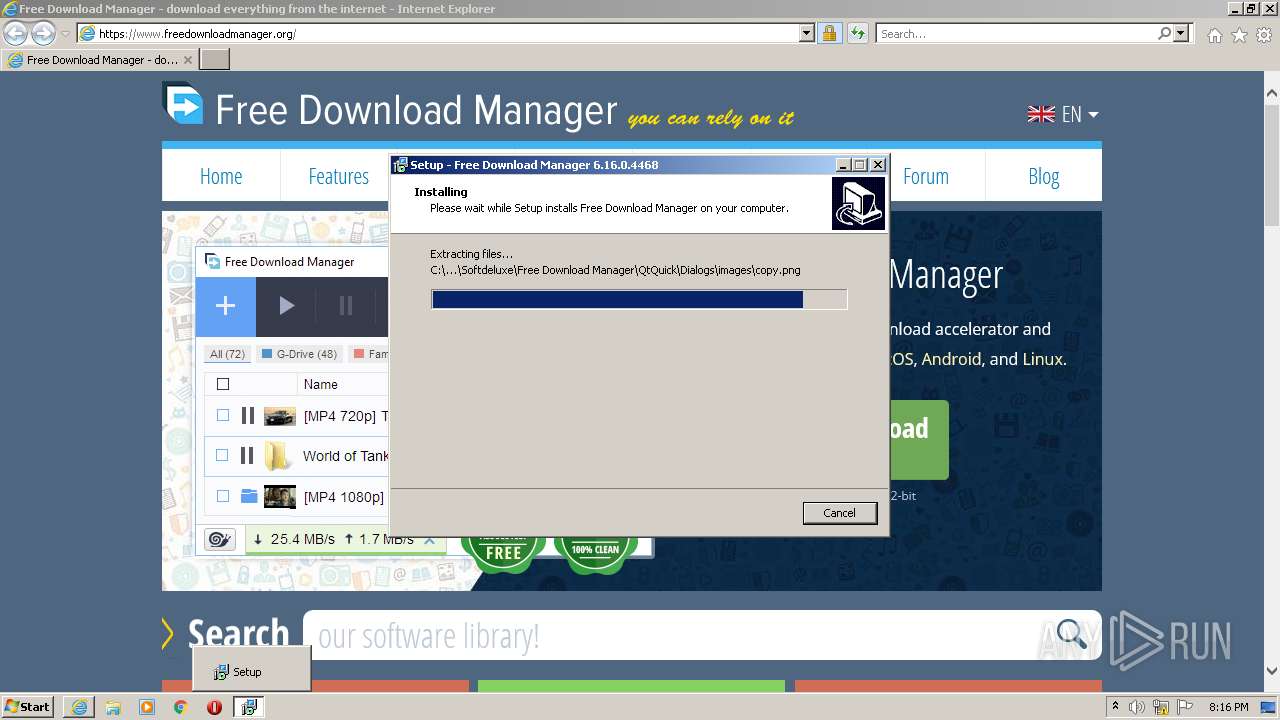The width and height of the screenshot is (1280, 720).
Task: Open the Features nav item
Action: (x=338, y=176)
